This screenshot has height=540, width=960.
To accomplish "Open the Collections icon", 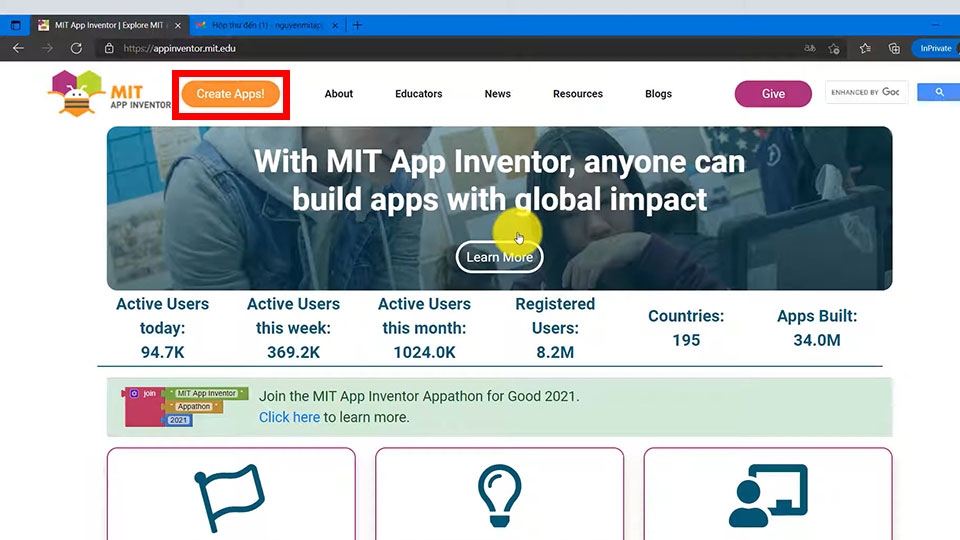I will tap(894, 48).
